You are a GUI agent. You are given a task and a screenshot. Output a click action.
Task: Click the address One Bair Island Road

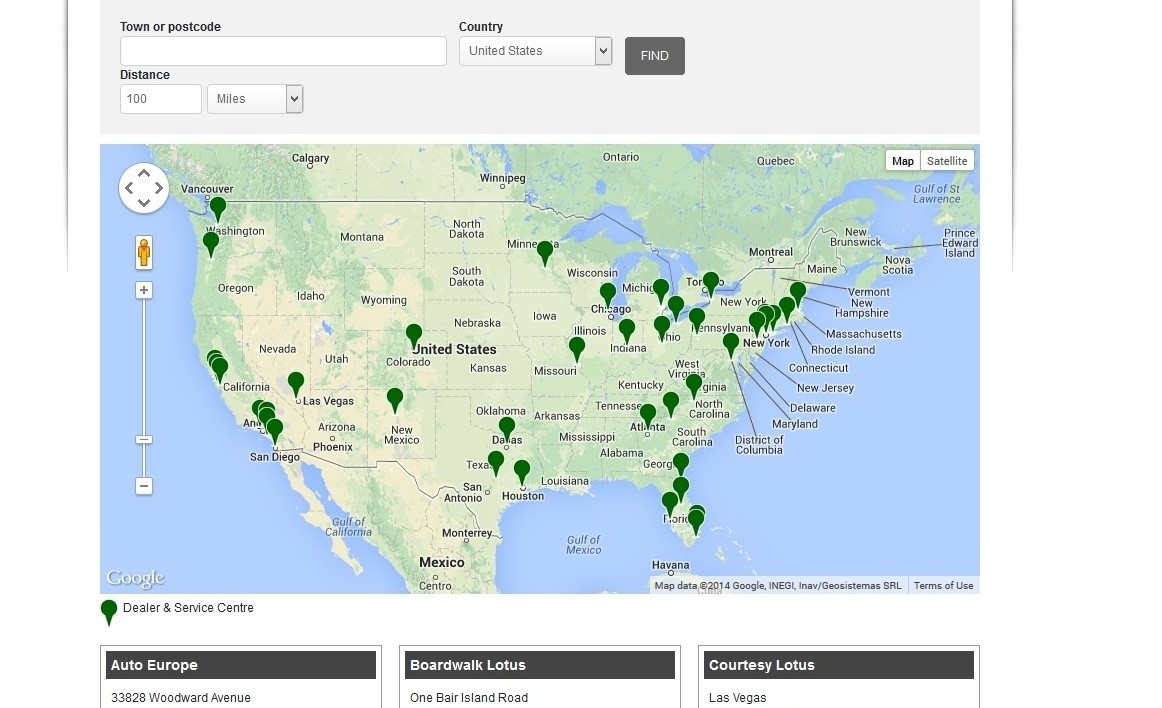click(469, 698)
